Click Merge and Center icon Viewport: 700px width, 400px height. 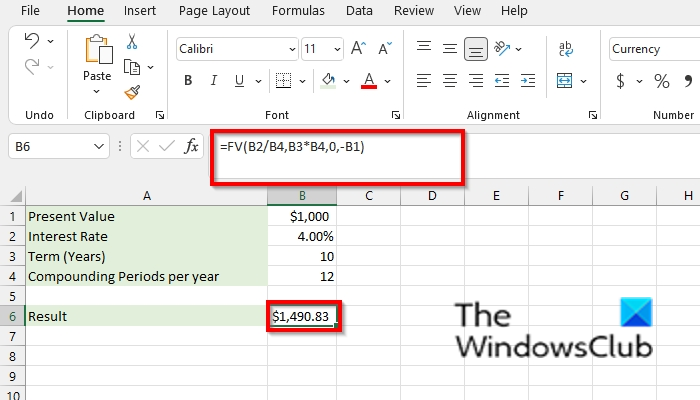click(565, 81)
